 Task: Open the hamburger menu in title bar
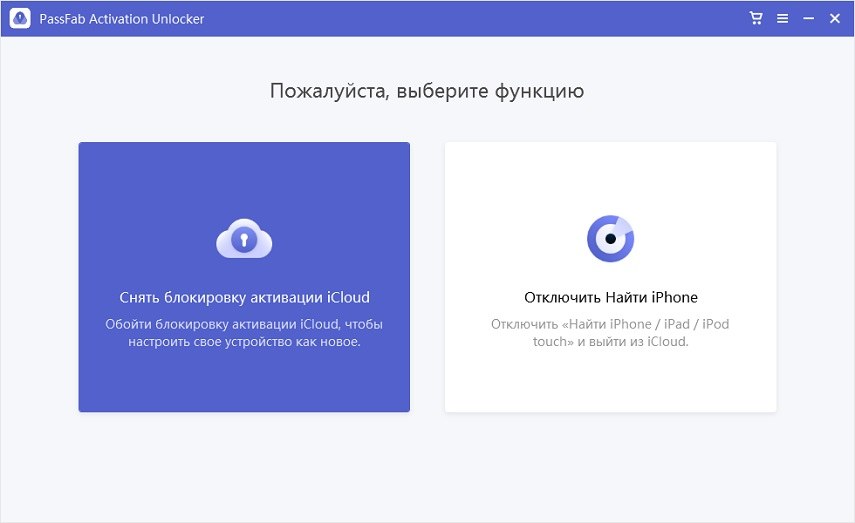point(782,18)
